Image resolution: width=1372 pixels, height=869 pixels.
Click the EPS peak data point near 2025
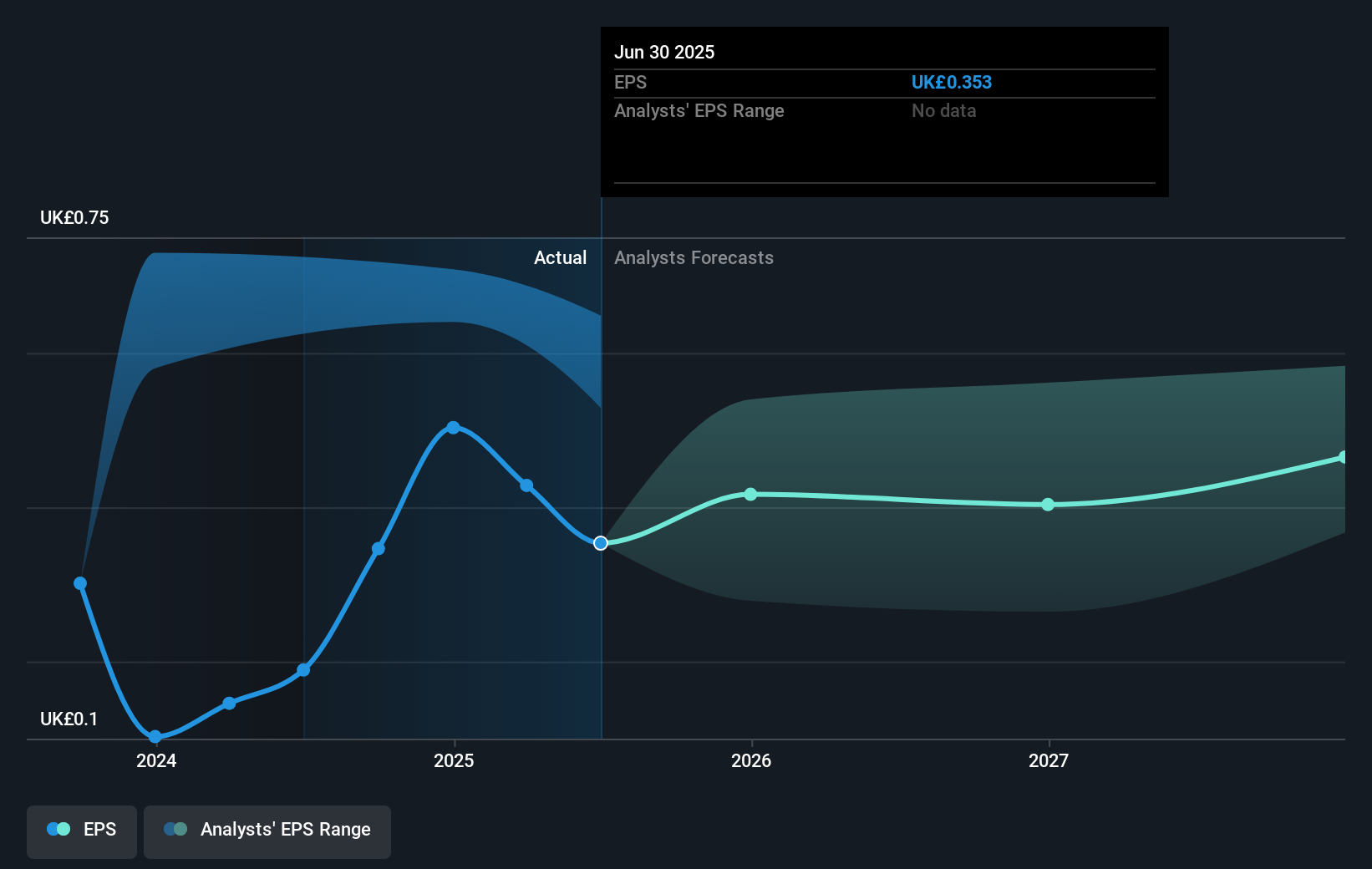pos(453,428)
